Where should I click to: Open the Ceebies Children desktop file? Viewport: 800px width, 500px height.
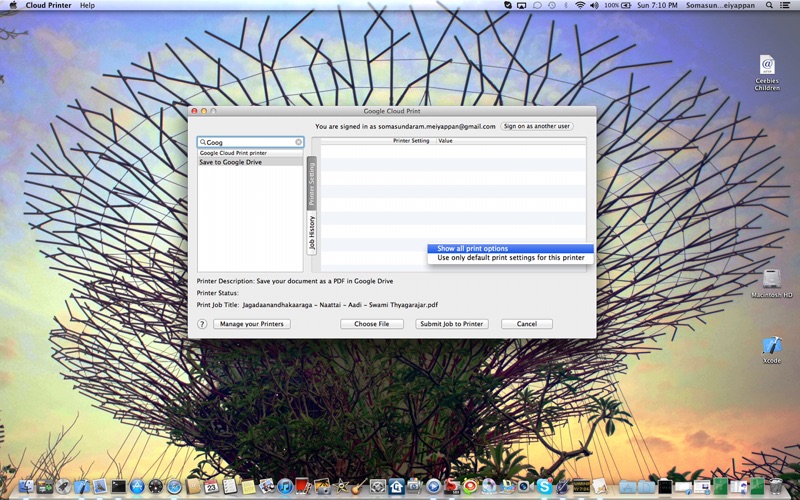[x=767, y=72]
